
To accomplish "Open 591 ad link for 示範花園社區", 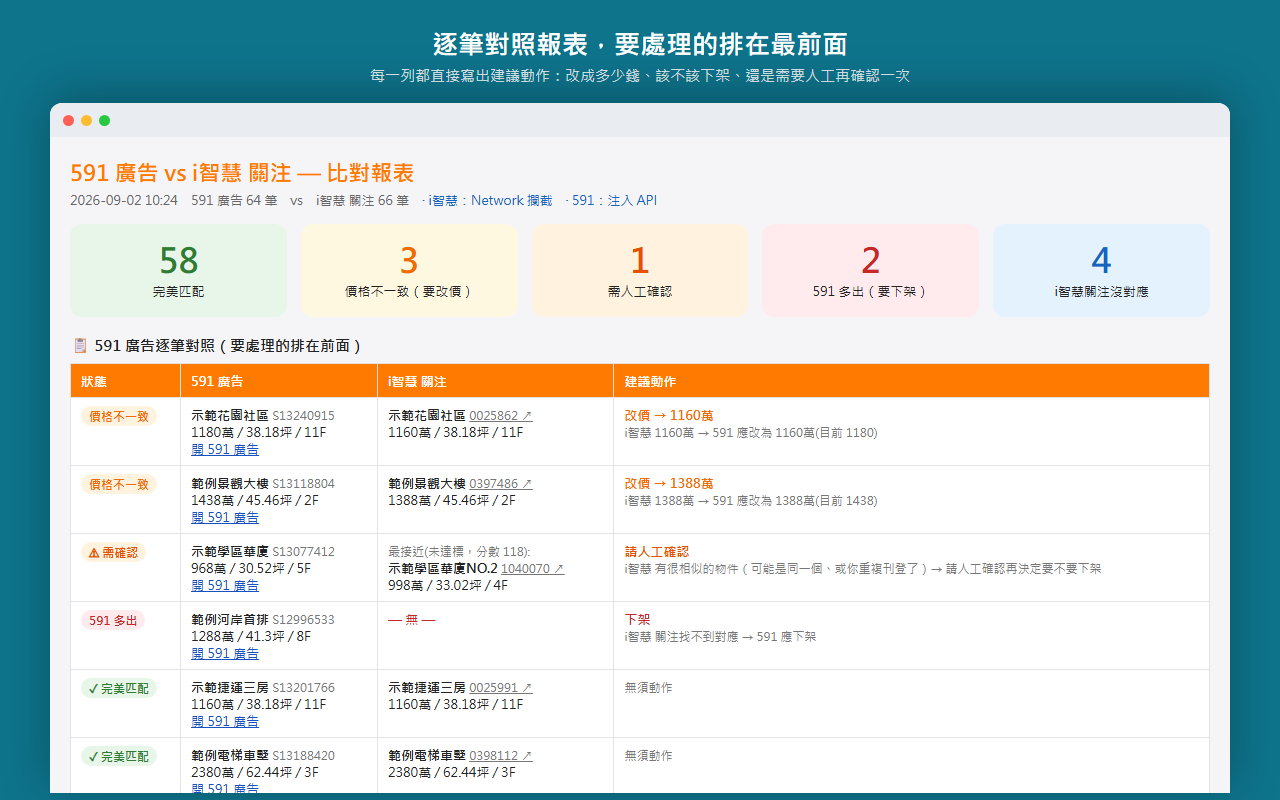I will 225,450.
